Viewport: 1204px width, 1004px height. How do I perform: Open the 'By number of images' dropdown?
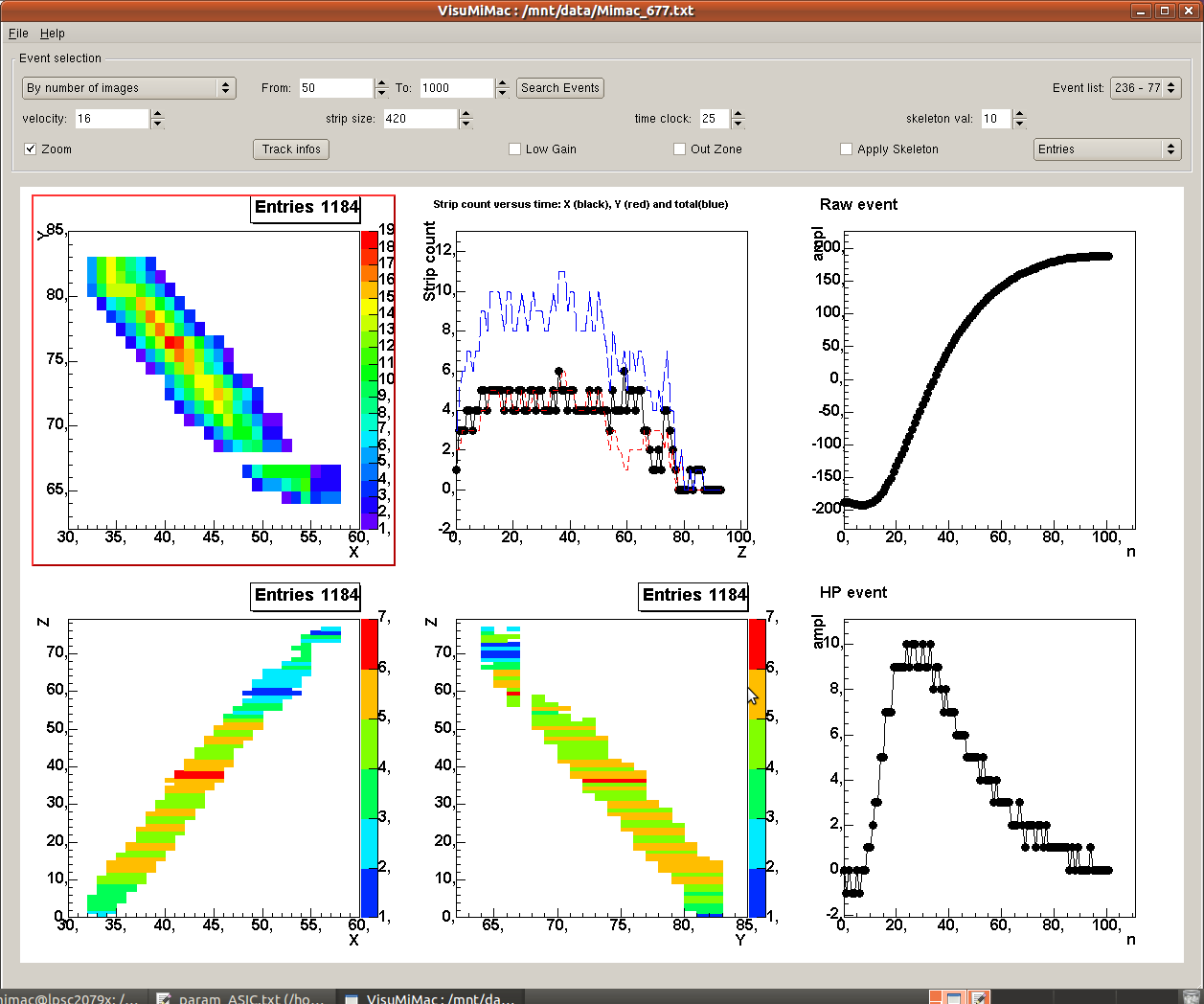click(x=128, y=88)
